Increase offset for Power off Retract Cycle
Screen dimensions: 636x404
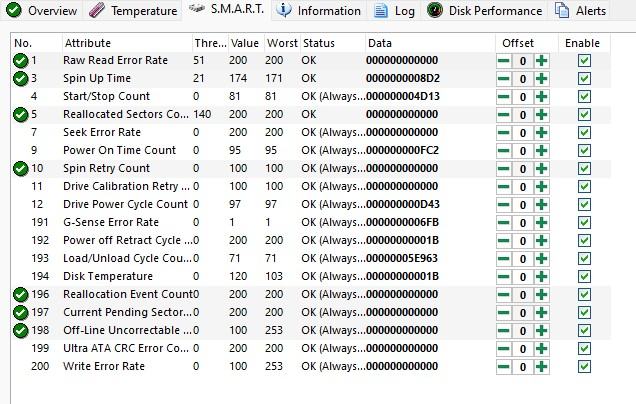click(541, 241)
